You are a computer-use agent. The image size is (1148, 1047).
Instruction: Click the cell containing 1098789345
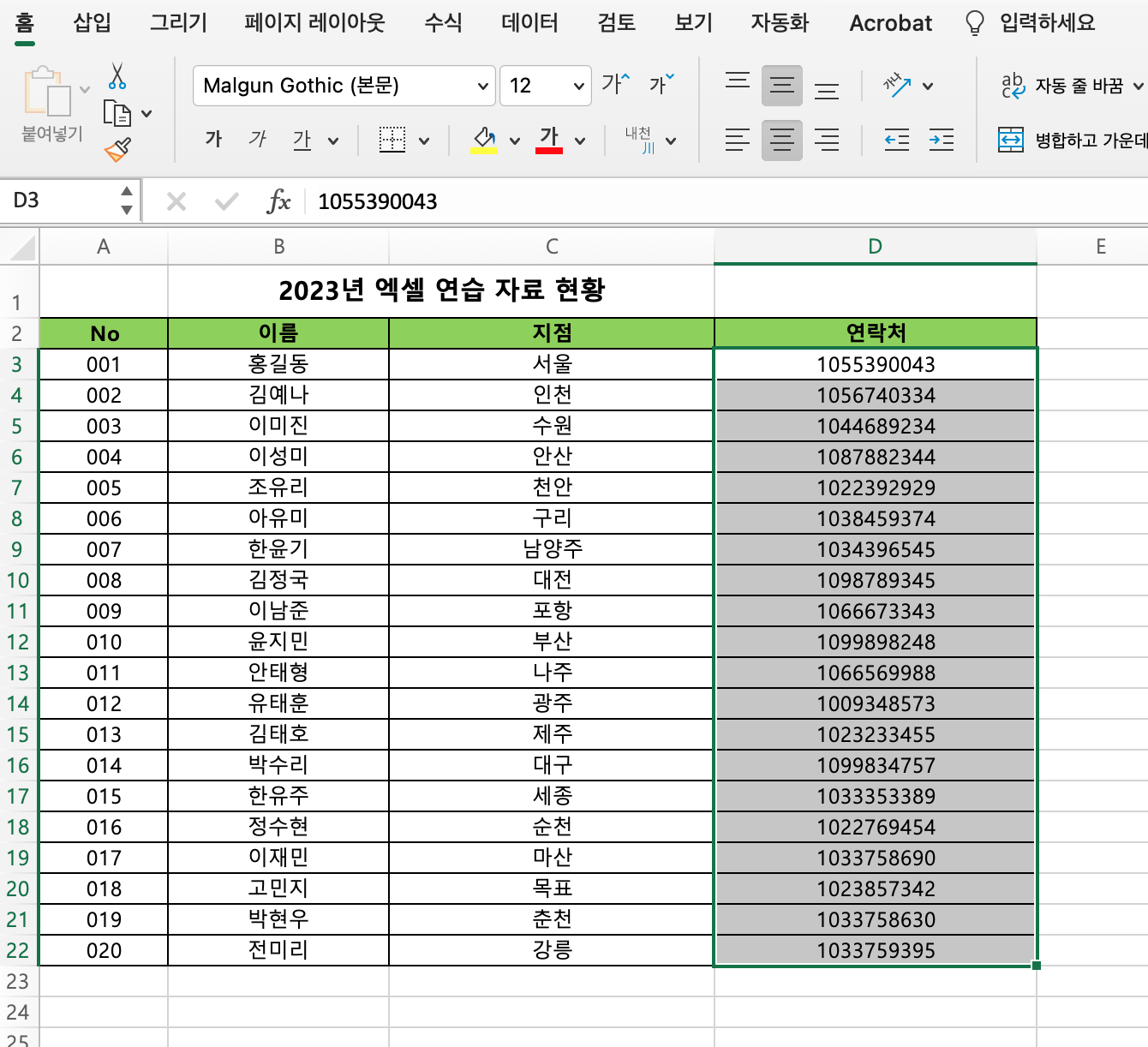click(876, 580)
